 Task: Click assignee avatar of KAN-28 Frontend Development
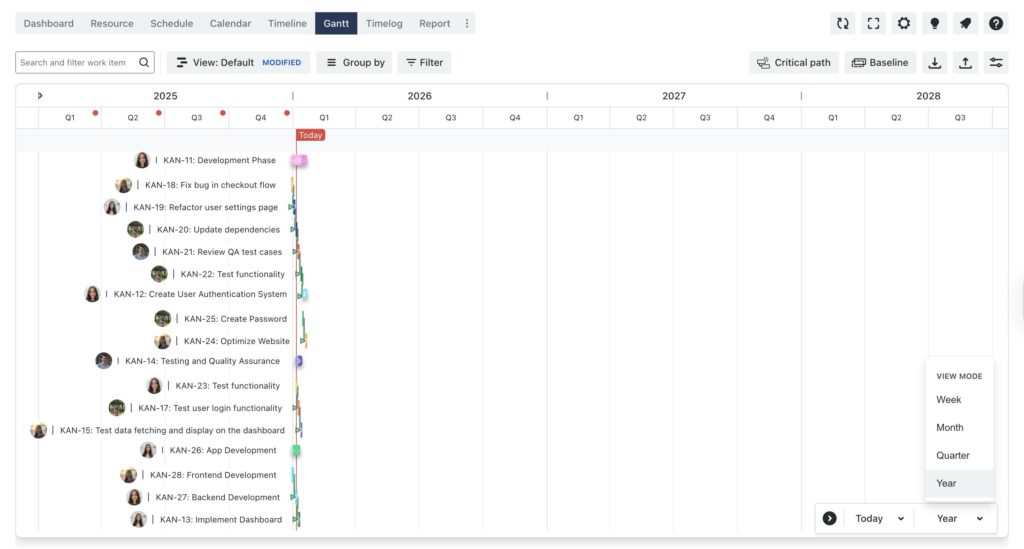(x=129, y=475)
